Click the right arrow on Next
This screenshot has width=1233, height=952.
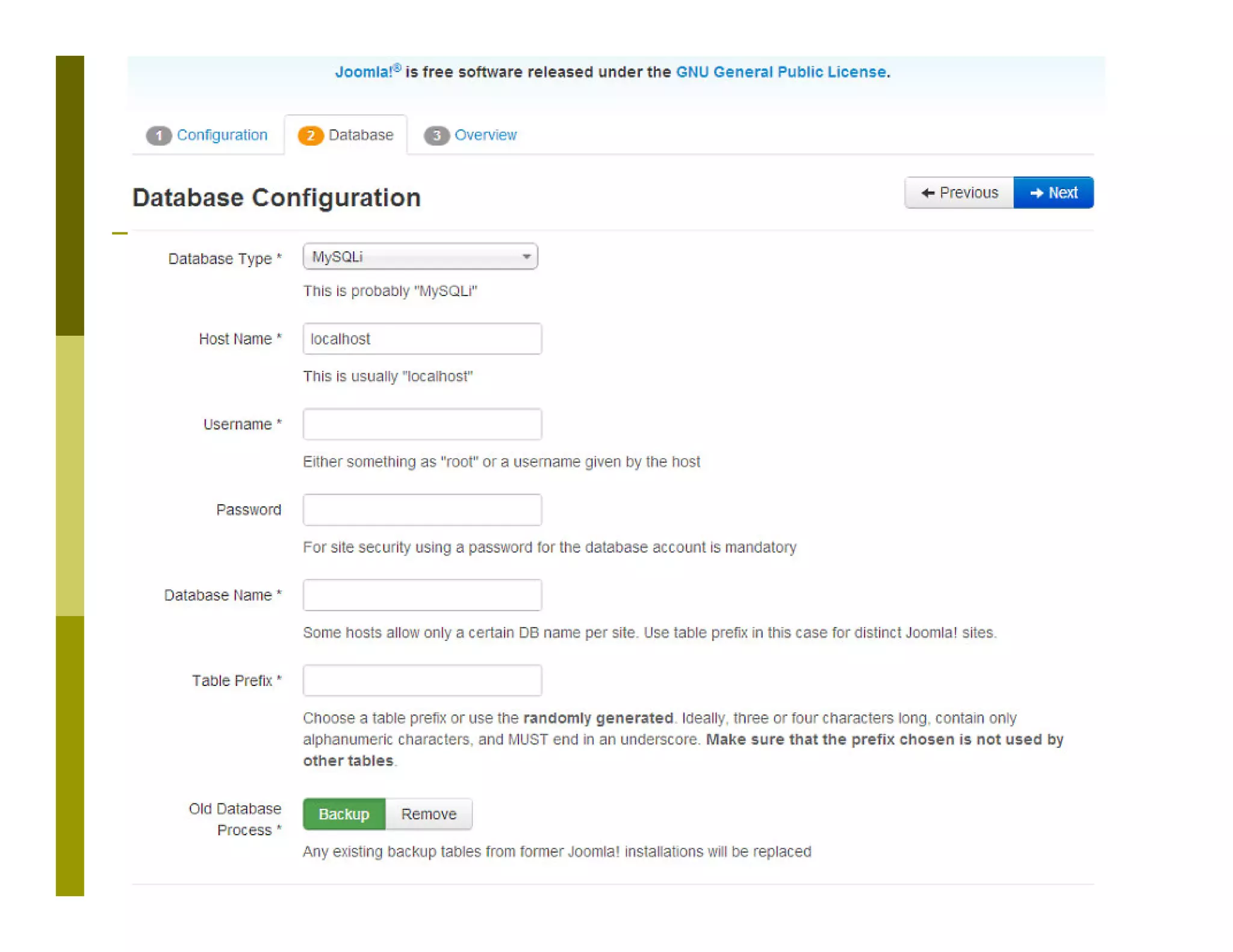(x=1036, y=193)
